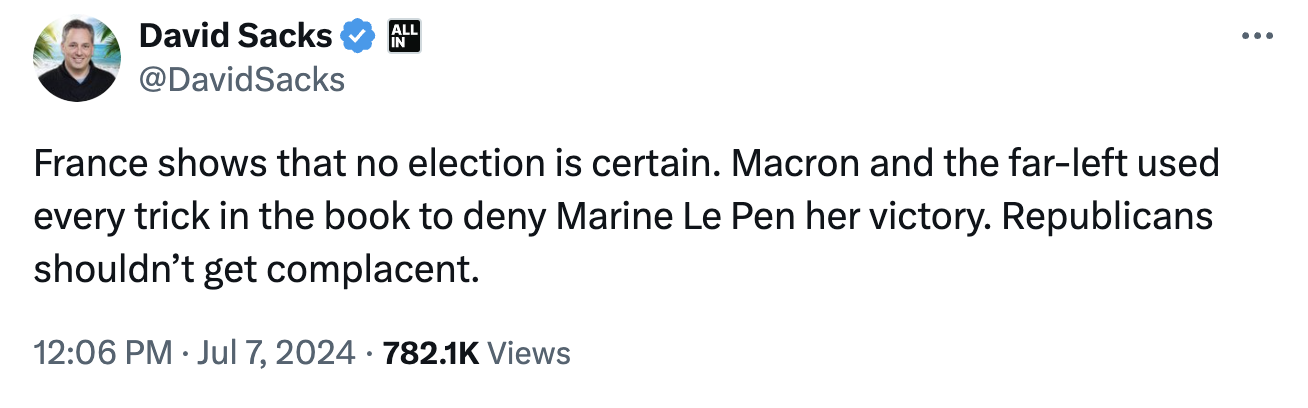This screenshot has width=1308, height=408.
Task: Open the @DavidSacks handle link
Action: [242, 79]
